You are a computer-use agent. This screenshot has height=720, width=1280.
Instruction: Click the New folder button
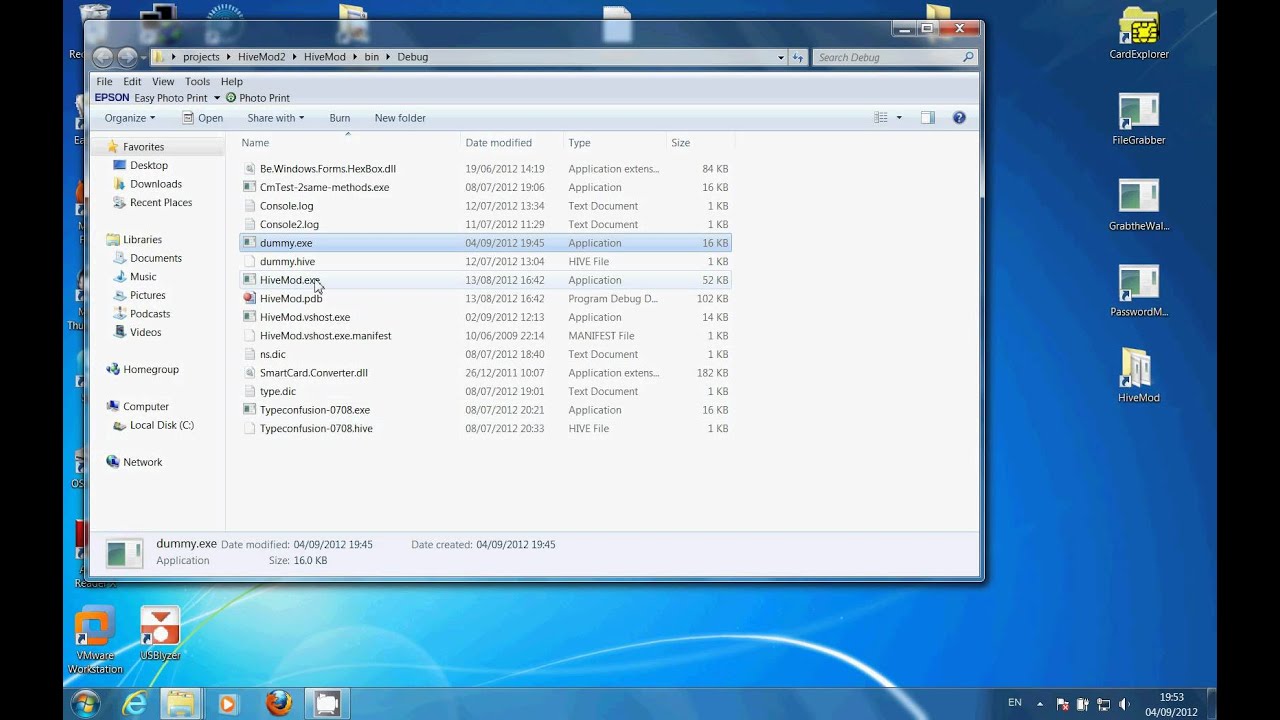(400, 118)
